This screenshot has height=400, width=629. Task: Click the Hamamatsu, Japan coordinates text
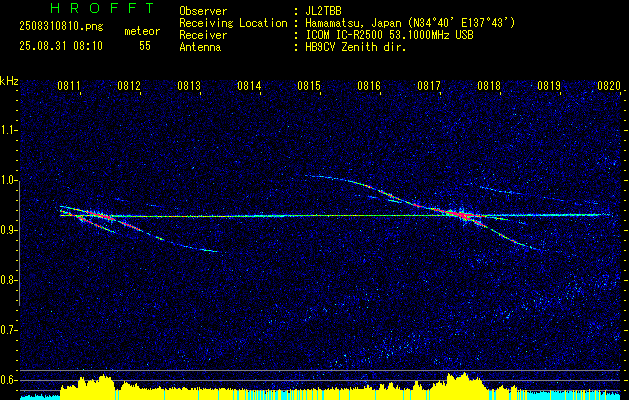[x=410, y=23]
